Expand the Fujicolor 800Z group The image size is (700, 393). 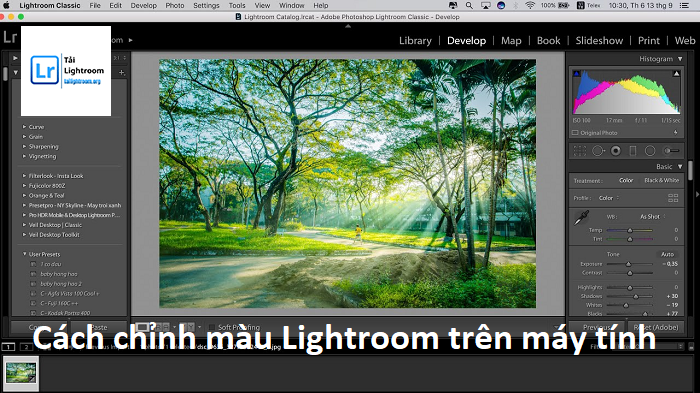(x=24, y=186)
